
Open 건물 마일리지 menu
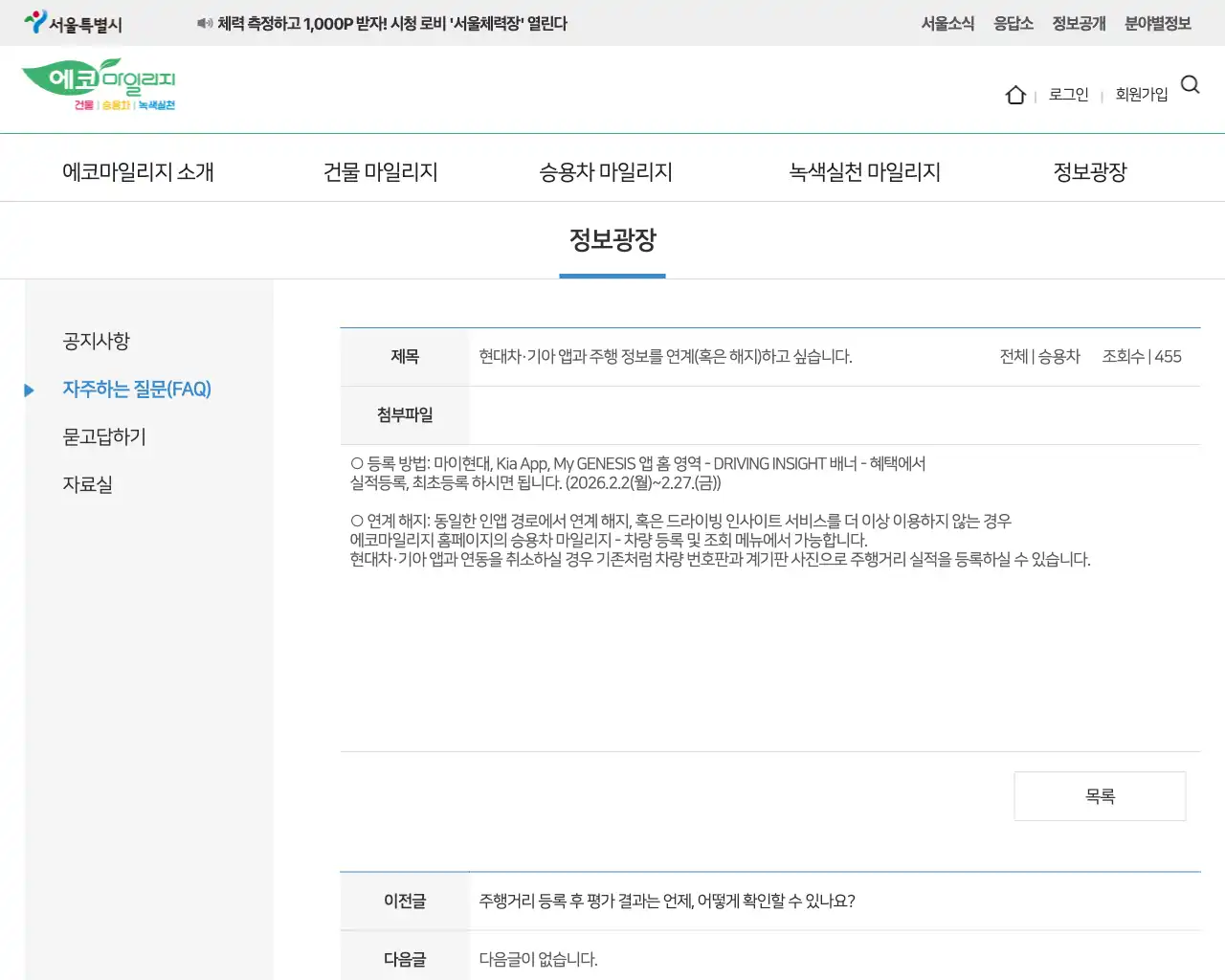381,171
